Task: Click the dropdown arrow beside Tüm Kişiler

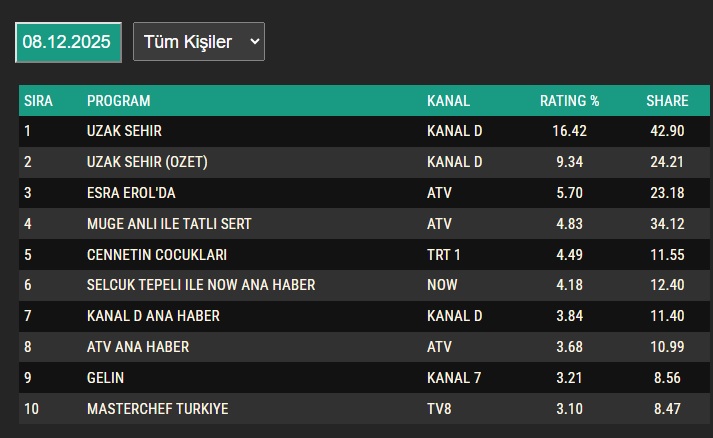Action: click(x=255, y=41)
